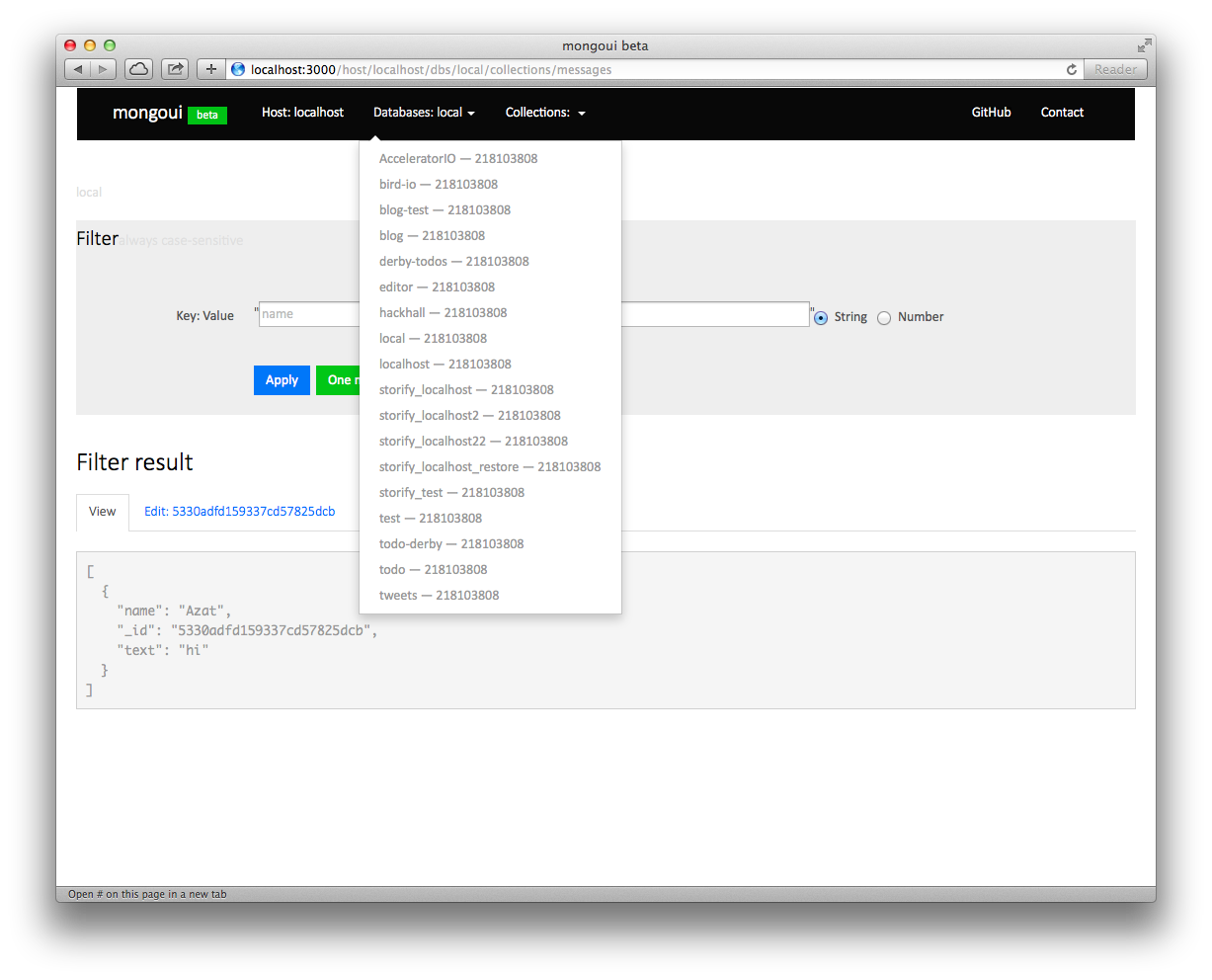Click the Key: Value name input field
Screen dimensions: 1212x980
click(x=308, y=314)
